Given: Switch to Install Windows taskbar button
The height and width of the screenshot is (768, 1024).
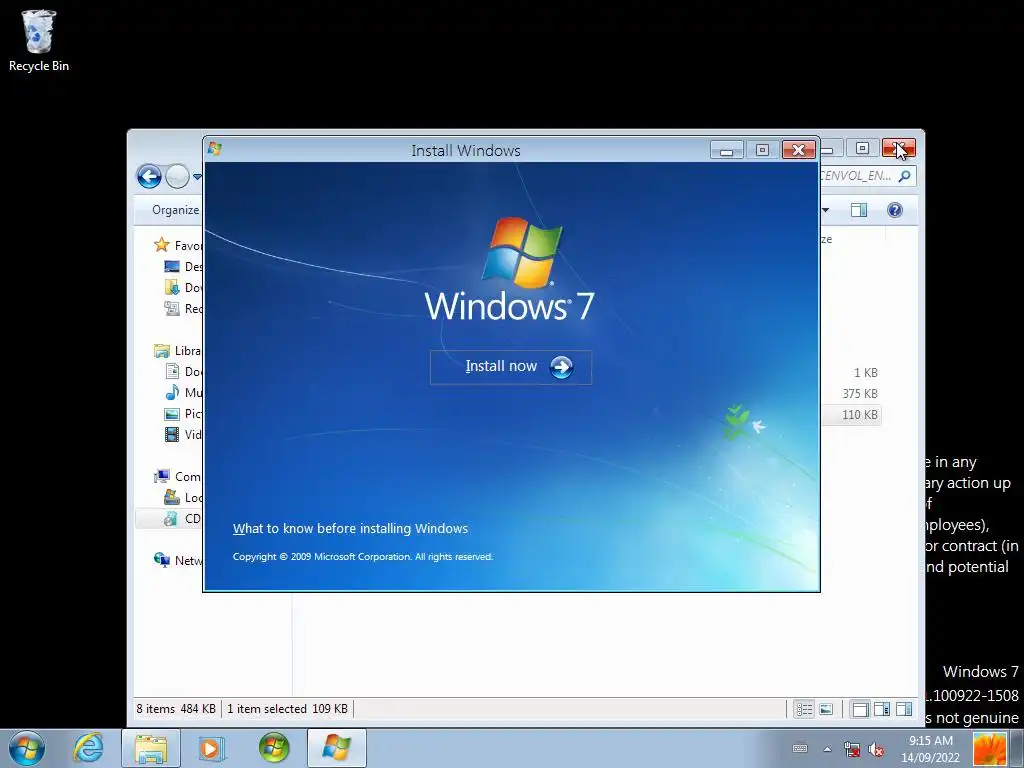Looking at the screenshot, I should click(336, 748).
